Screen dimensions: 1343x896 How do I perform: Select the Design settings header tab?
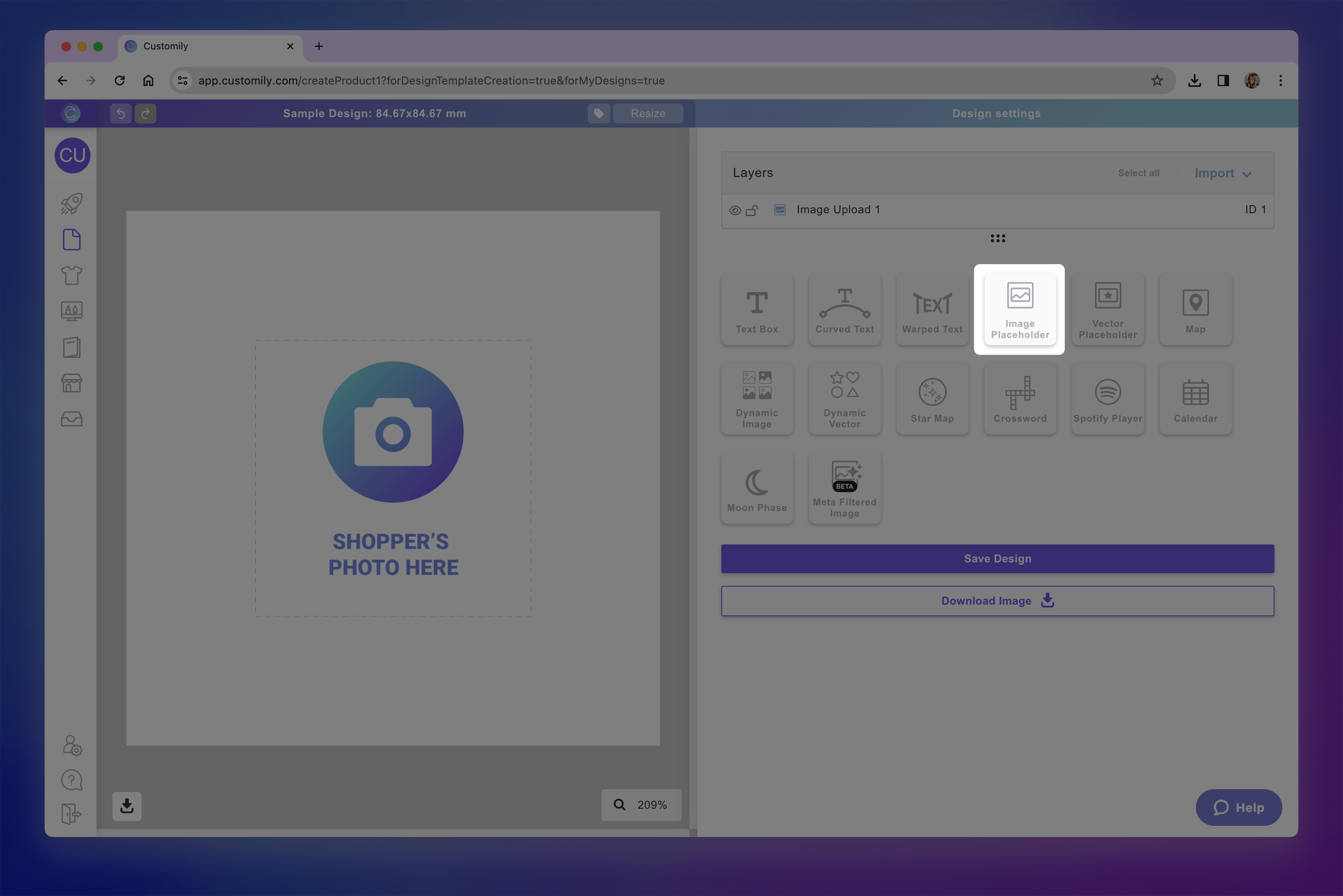coord(996,113)
